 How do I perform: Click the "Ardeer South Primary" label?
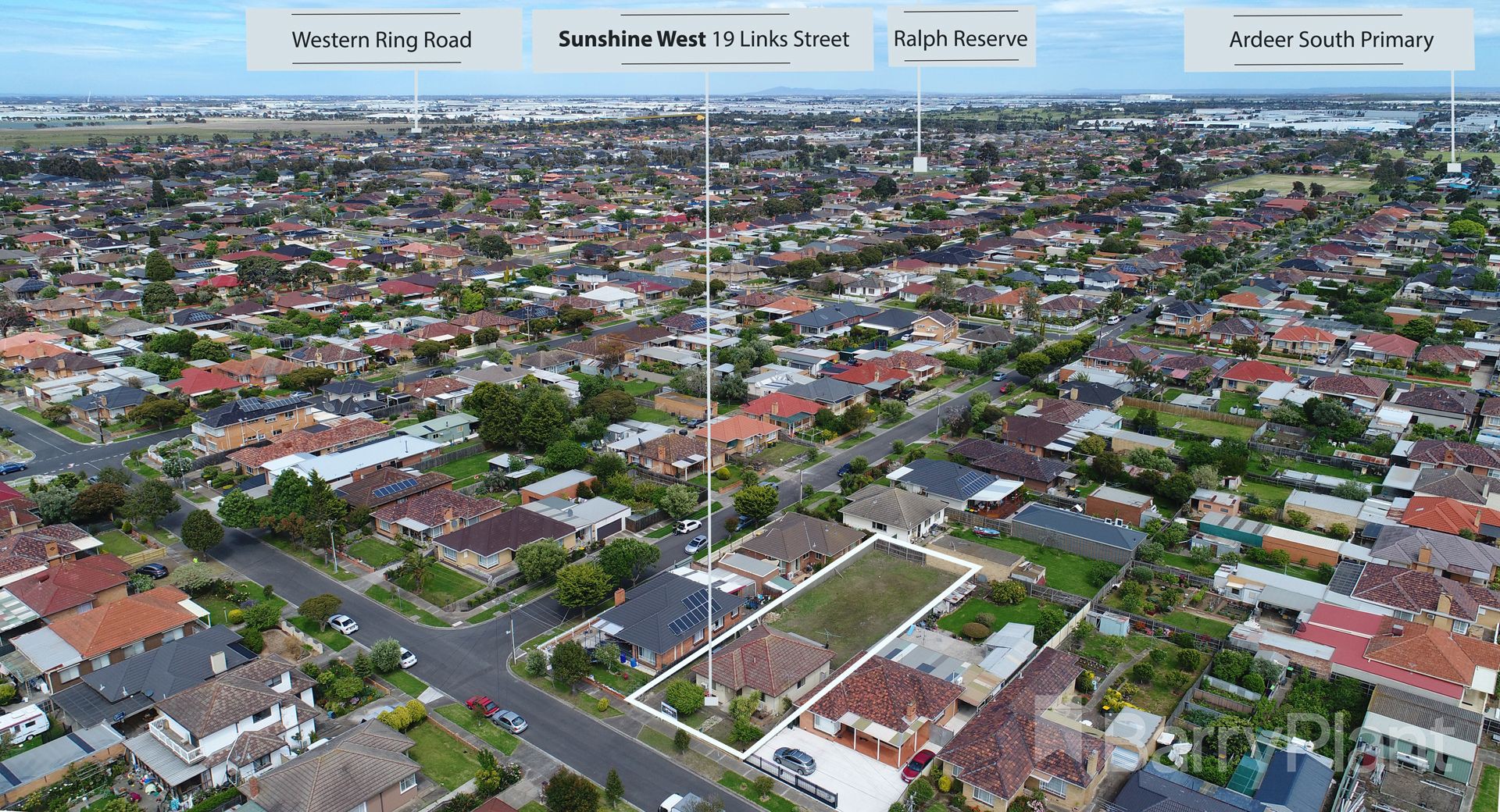tap(1330, 40)
